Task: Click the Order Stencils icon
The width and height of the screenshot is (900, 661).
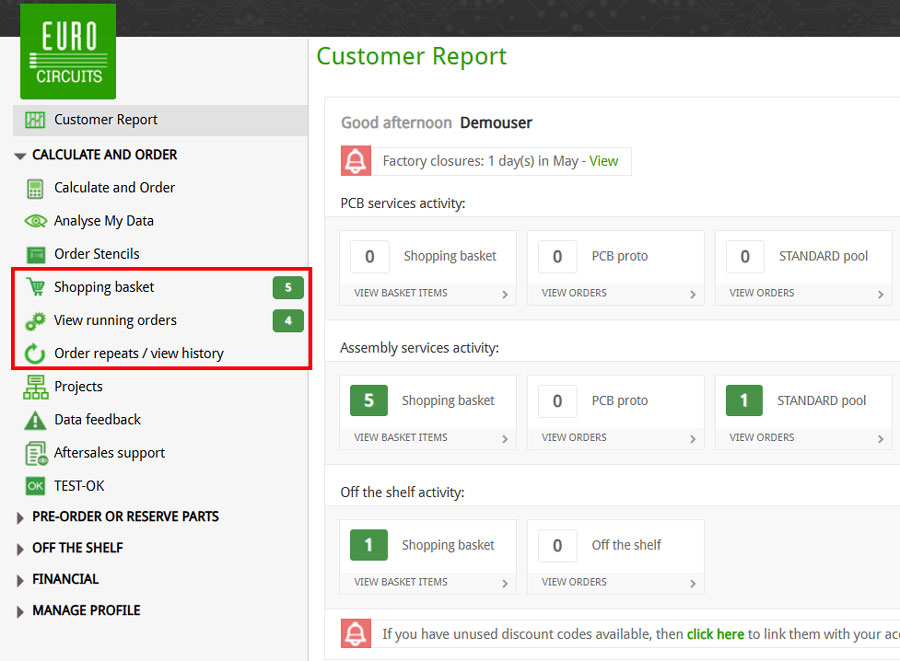Action: [36, 254]
